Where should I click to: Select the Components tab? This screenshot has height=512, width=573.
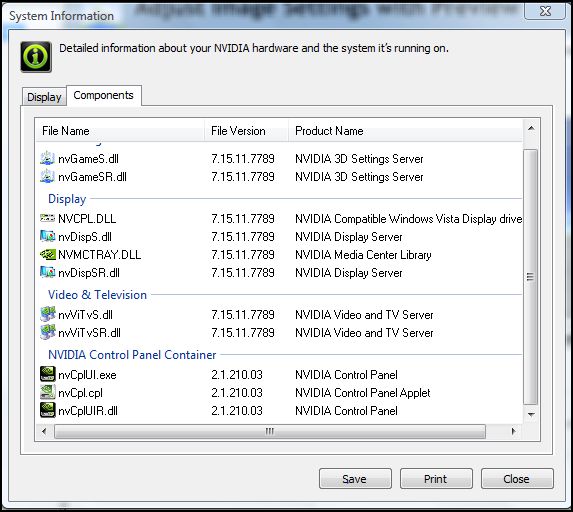pyautogui.click(x=103, y=95)
